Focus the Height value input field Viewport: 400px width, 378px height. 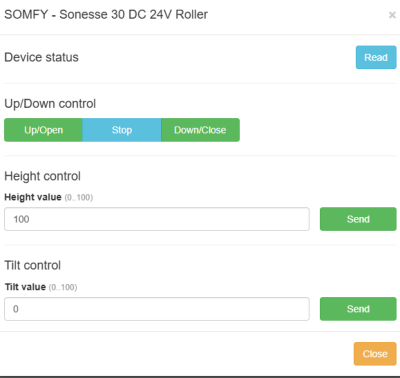coord(157,219)
